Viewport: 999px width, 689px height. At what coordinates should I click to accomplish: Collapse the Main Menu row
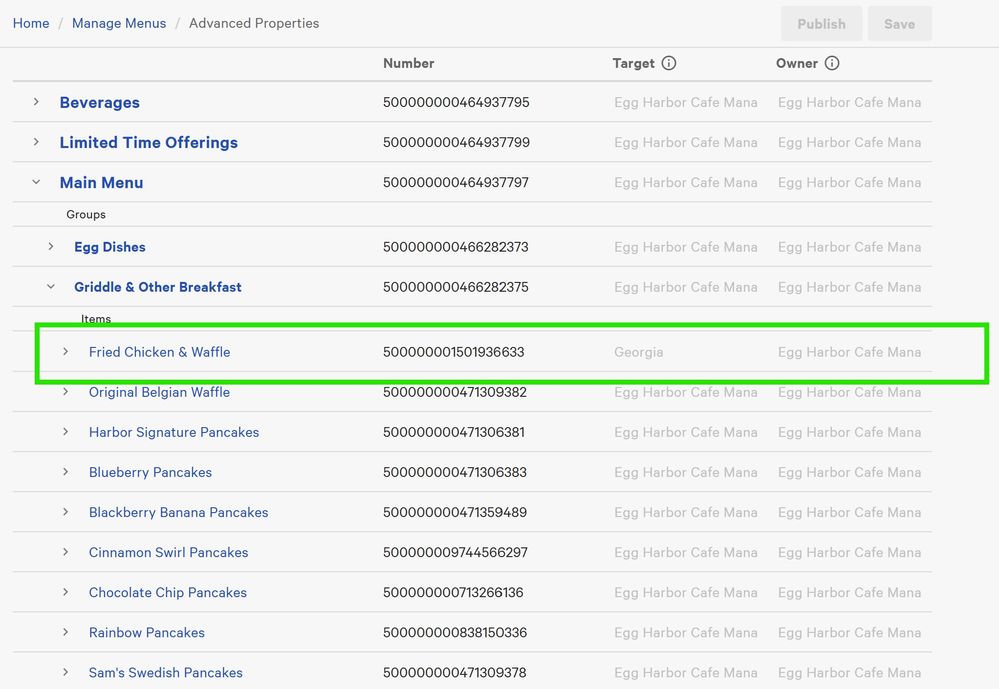point(36,182)
